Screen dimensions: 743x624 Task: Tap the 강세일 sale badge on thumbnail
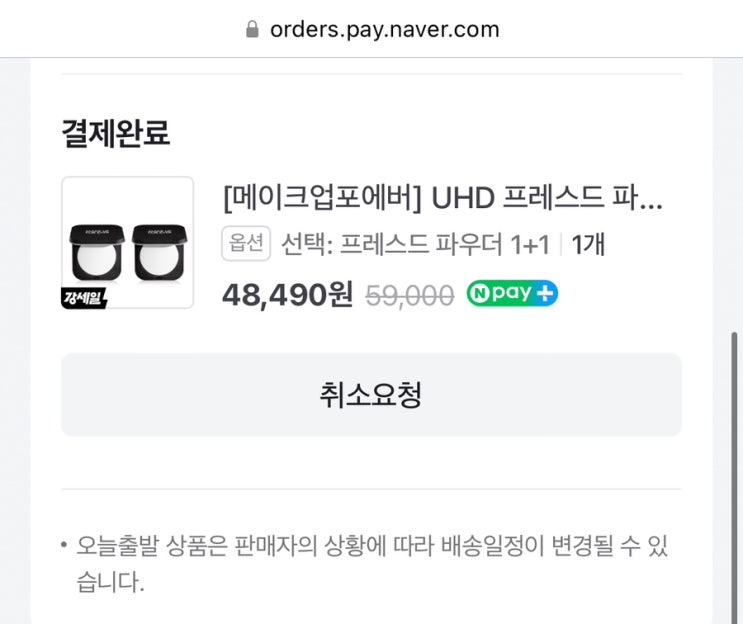point(84,298)
